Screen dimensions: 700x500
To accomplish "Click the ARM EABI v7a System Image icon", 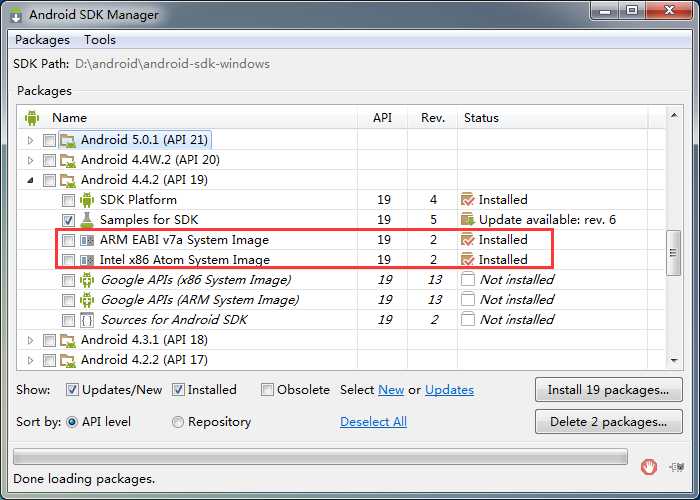I will pos(87,240).
